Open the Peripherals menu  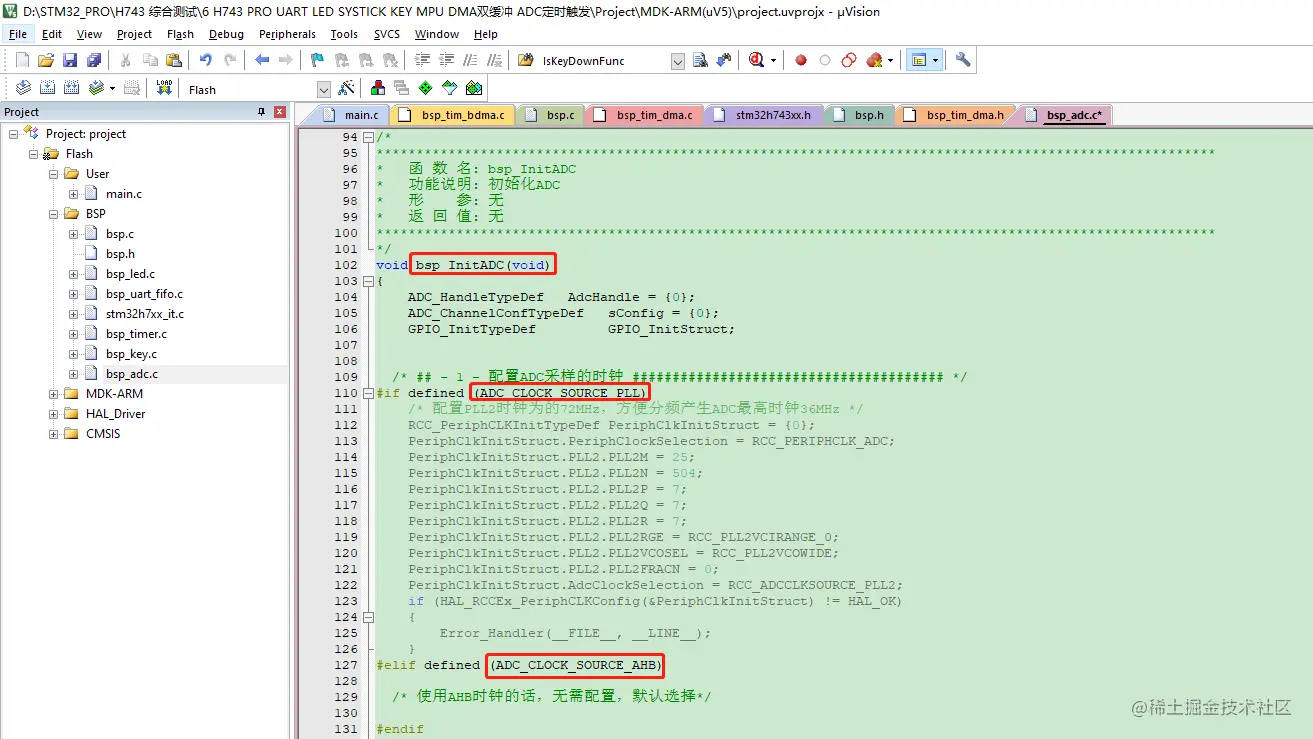(287, 34)
